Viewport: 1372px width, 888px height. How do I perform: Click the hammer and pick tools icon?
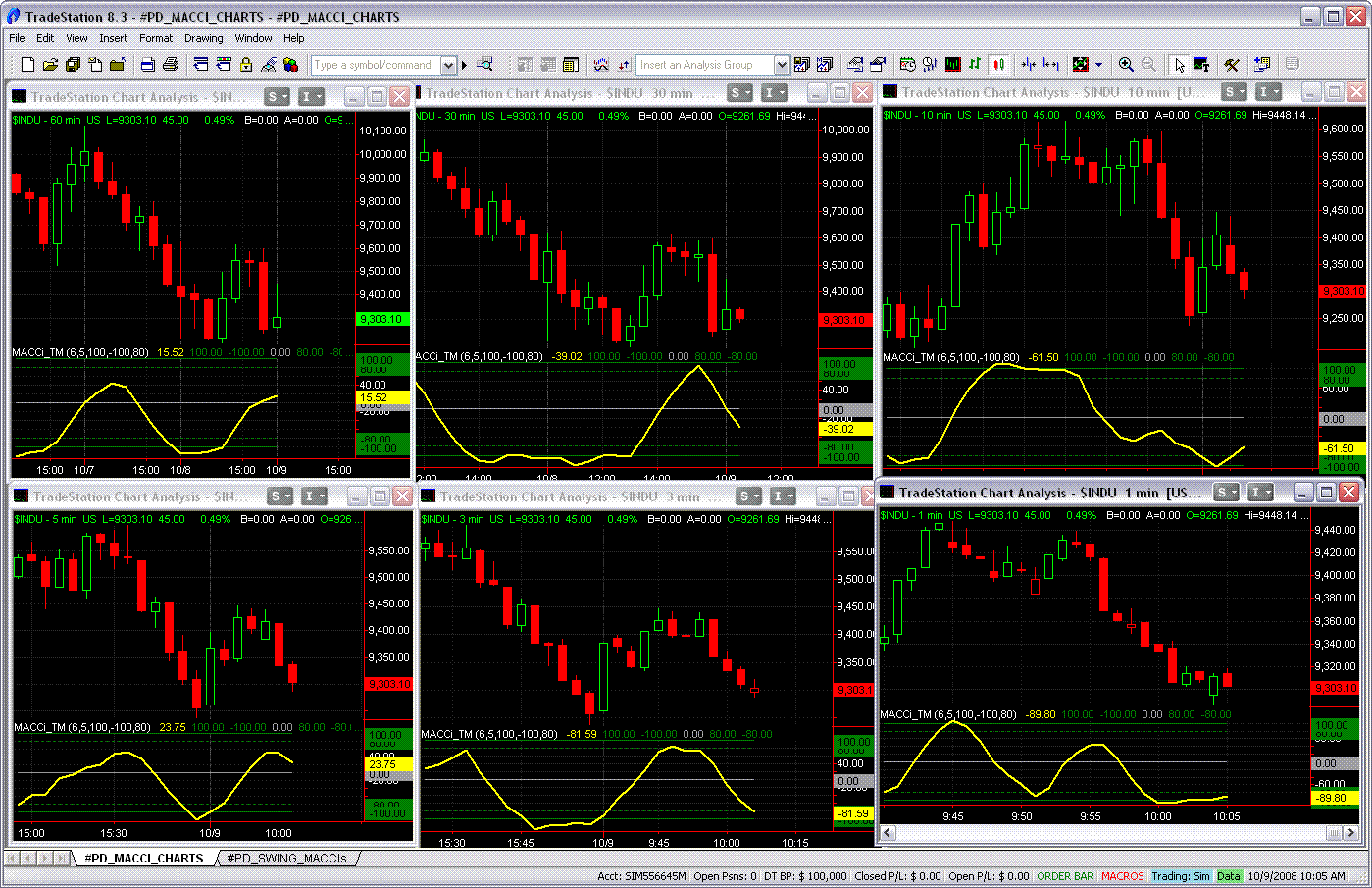coord(1232,65)
